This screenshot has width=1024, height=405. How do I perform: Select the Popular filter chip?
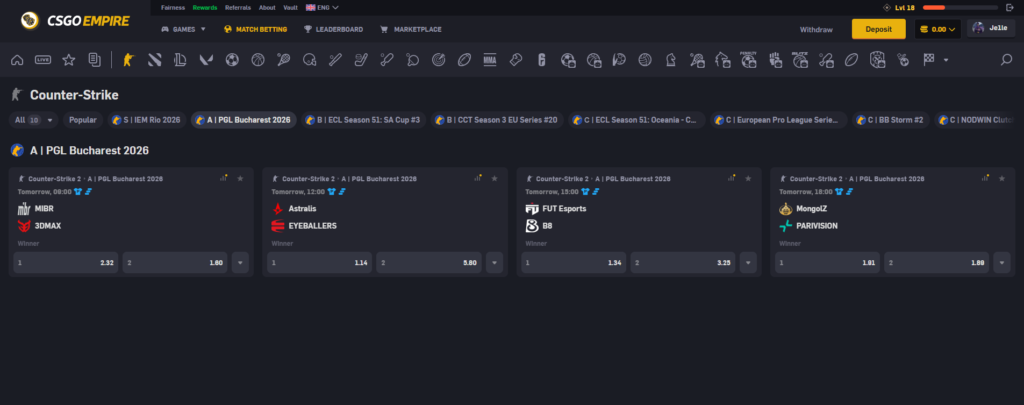pos(83,120)
